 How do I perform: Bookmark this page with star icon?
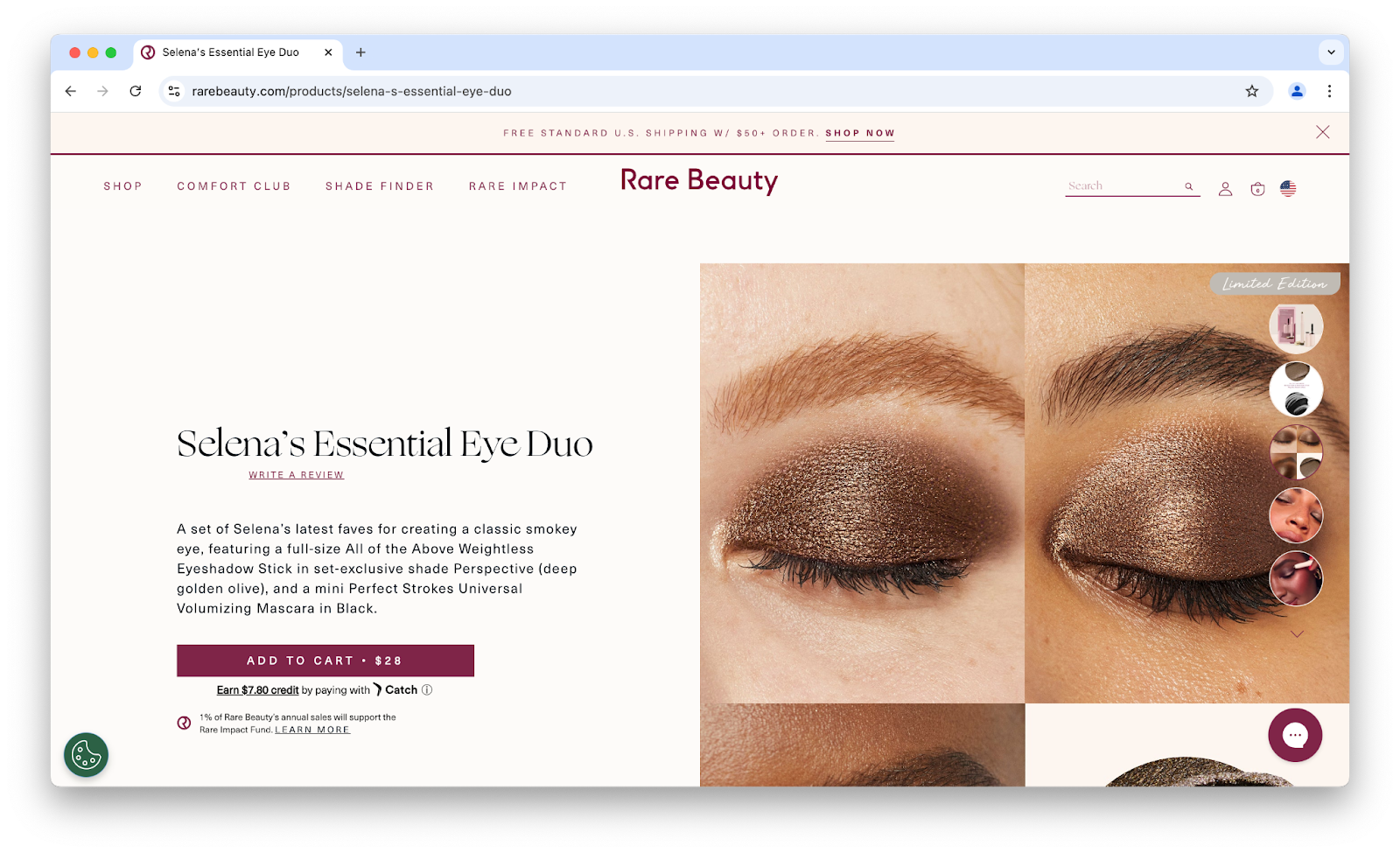coord(1252,91)
